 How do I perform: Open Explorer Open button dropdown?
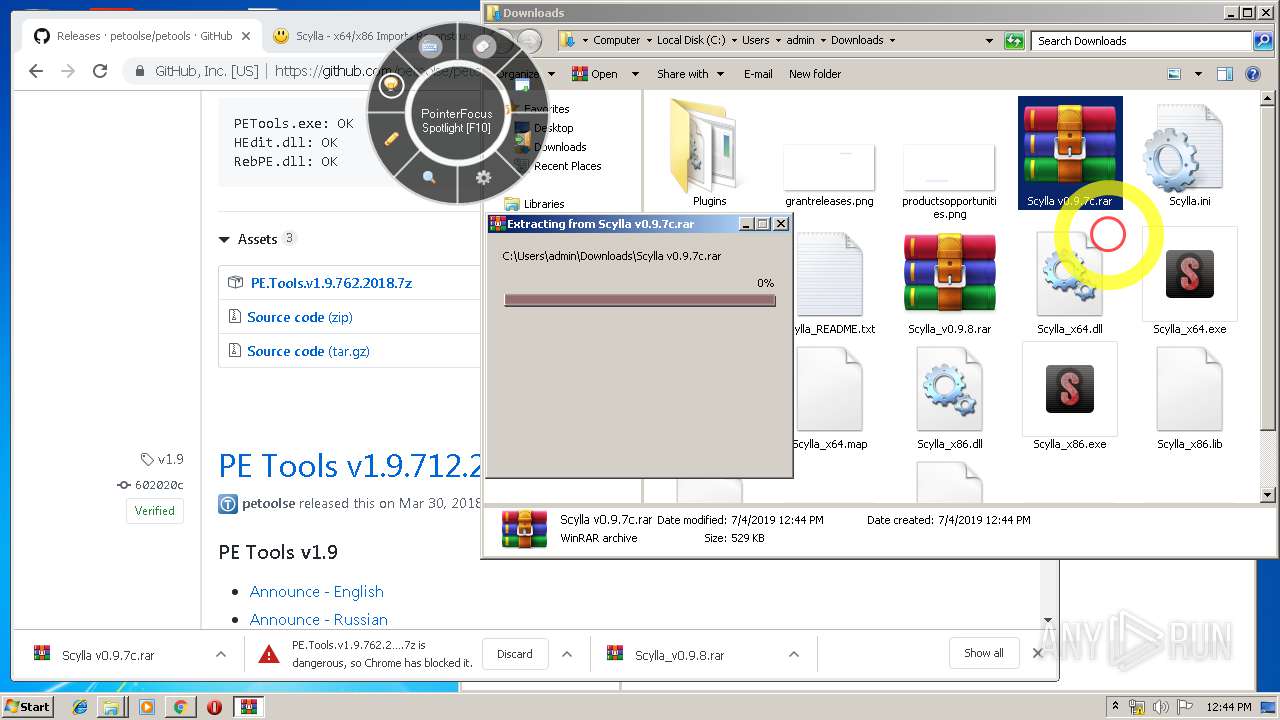coord(634,74)
